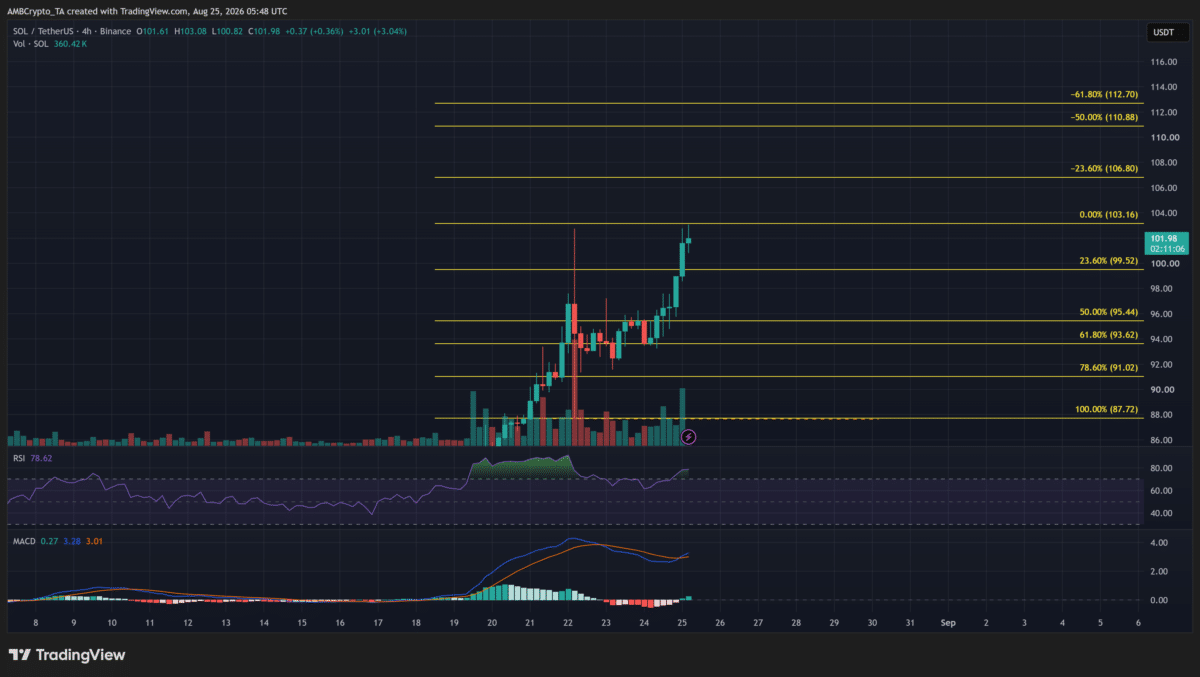
Task: Click the date 31 on time axis
Action: [909, 622]
